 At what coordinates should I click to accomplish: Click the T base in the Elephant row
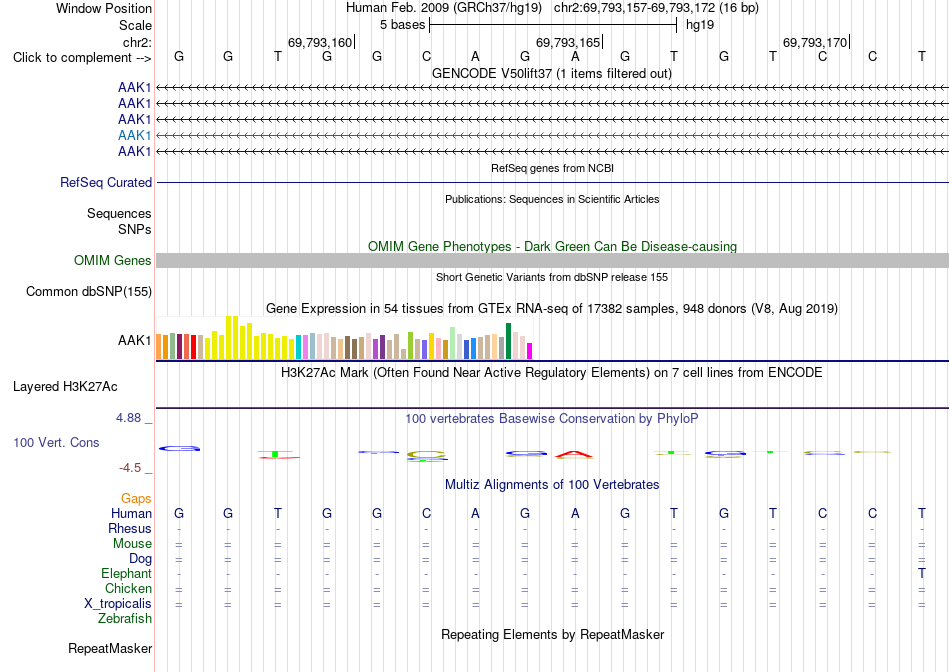point(922,573)
